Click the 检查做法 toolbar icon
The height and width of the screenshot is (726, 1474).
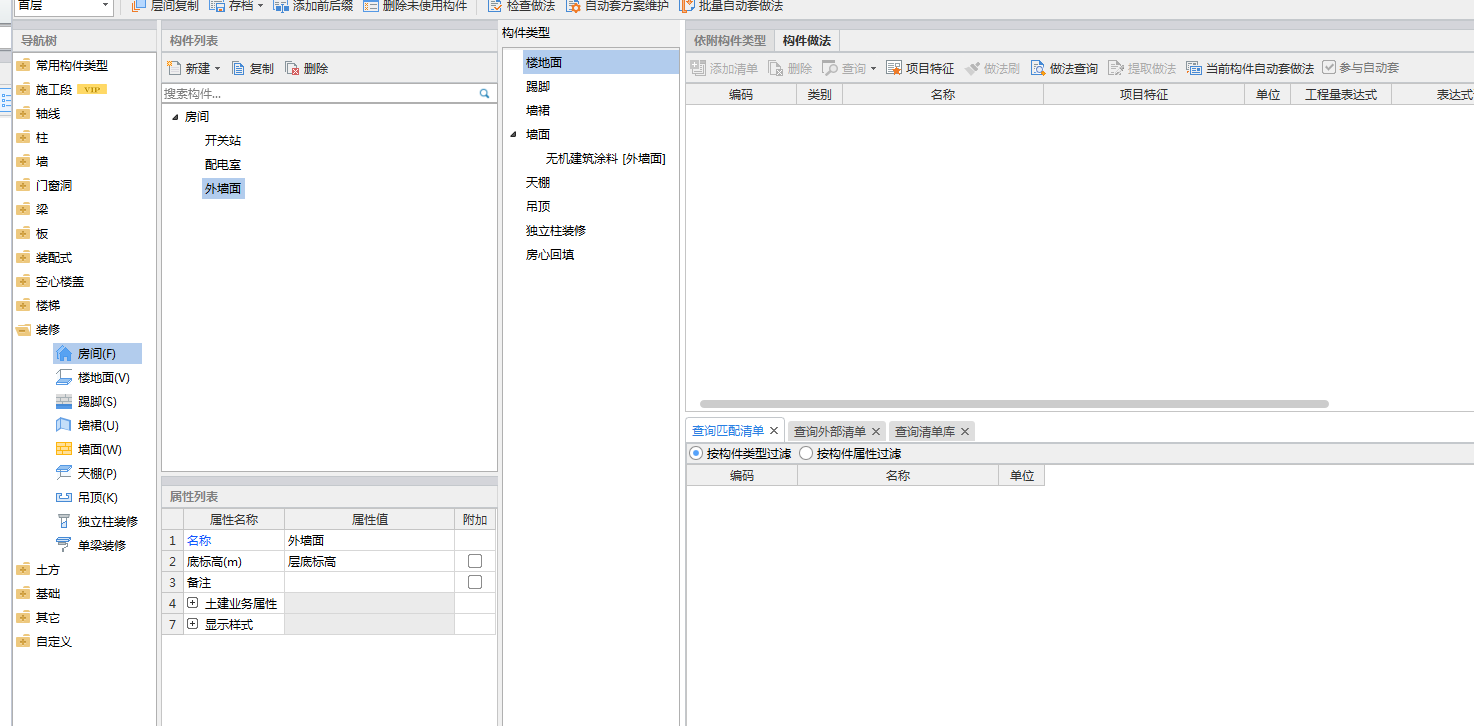pyautogui.click(x=496, y=6)
